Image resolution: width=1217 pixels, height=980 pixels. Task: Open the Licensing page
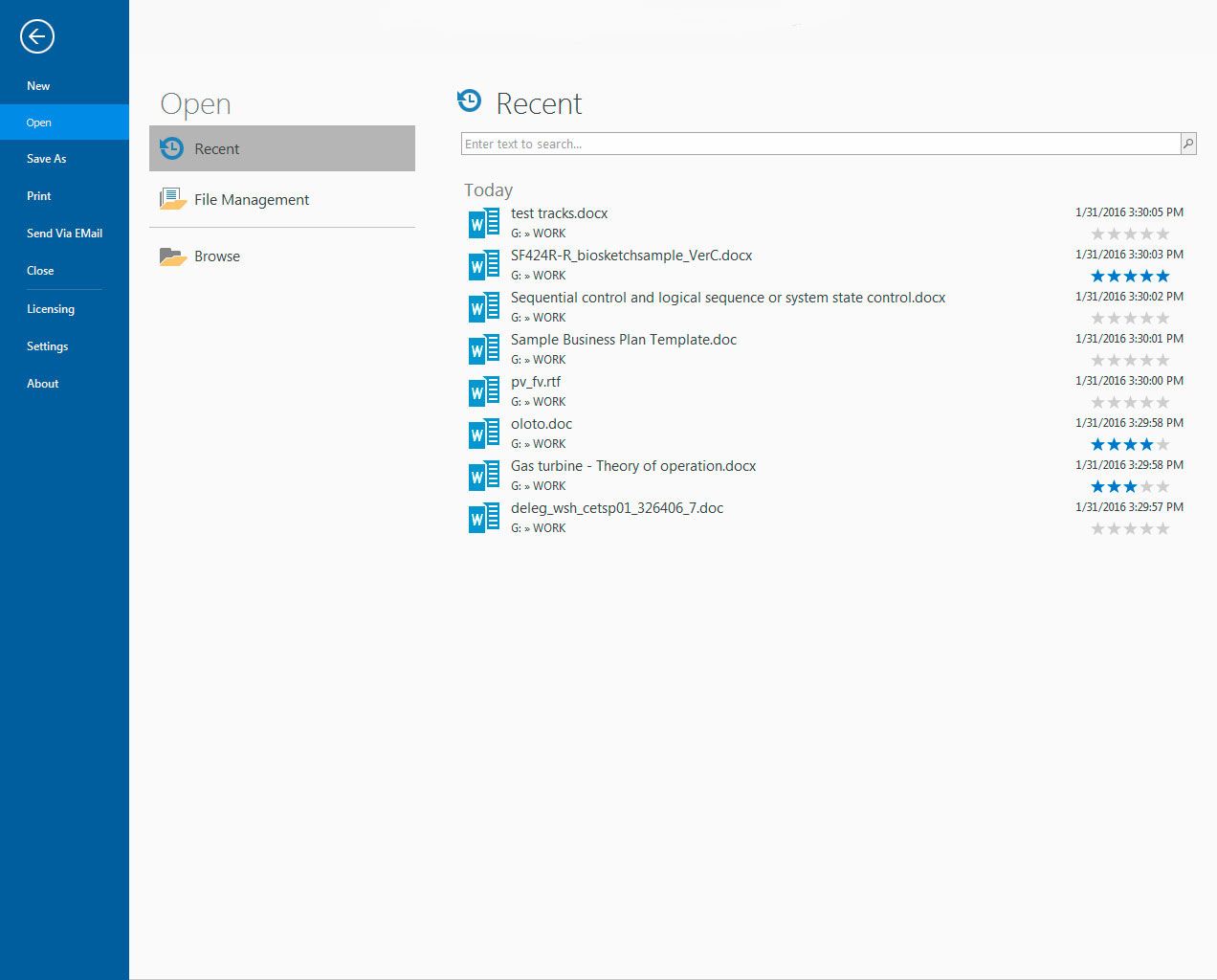(51, 309)
